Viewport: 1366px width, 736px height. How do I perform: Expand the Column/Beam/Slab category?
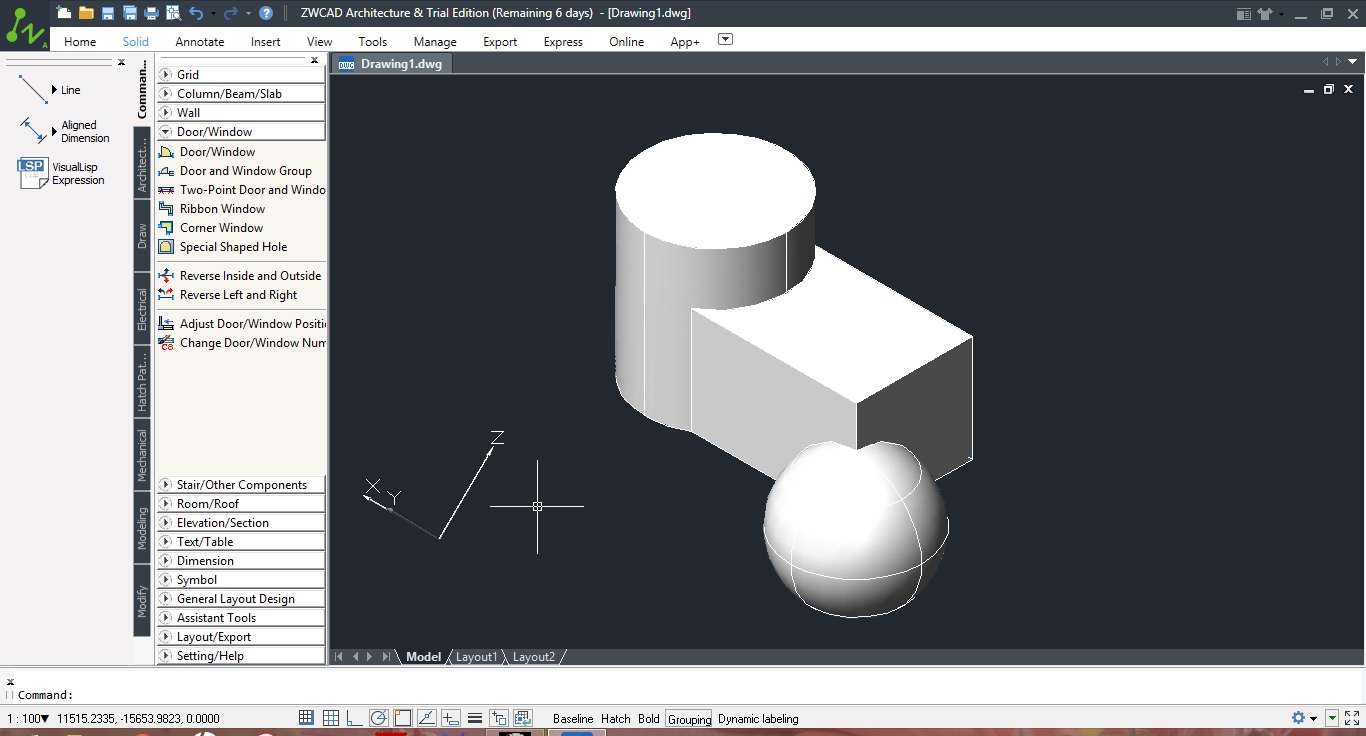tap(241, 94)
